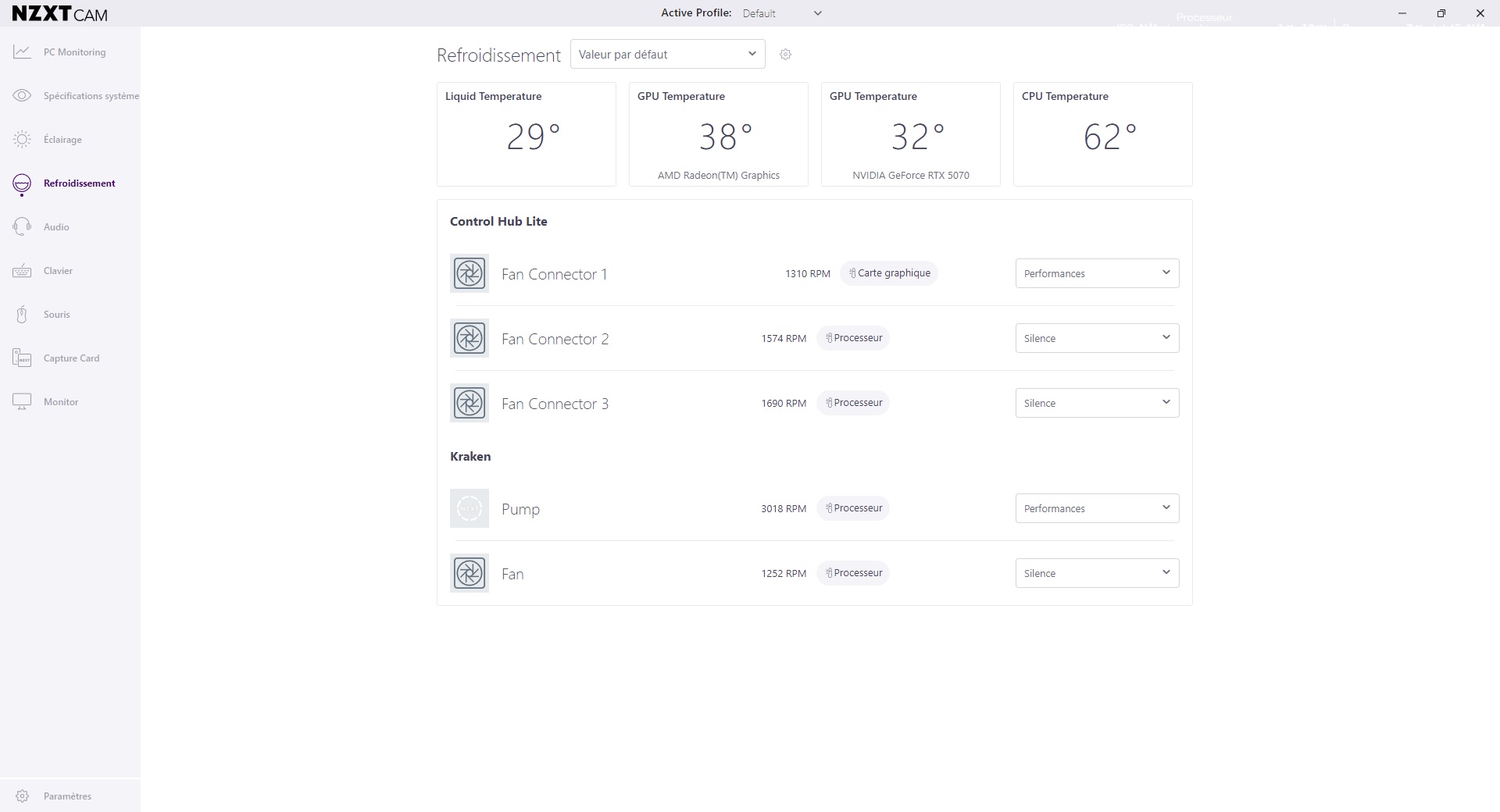This screenshot has height=812, width=1500.
Task: Open the Fan Connector 1 Performances dropdown
Action: [x=1097, y=273]
